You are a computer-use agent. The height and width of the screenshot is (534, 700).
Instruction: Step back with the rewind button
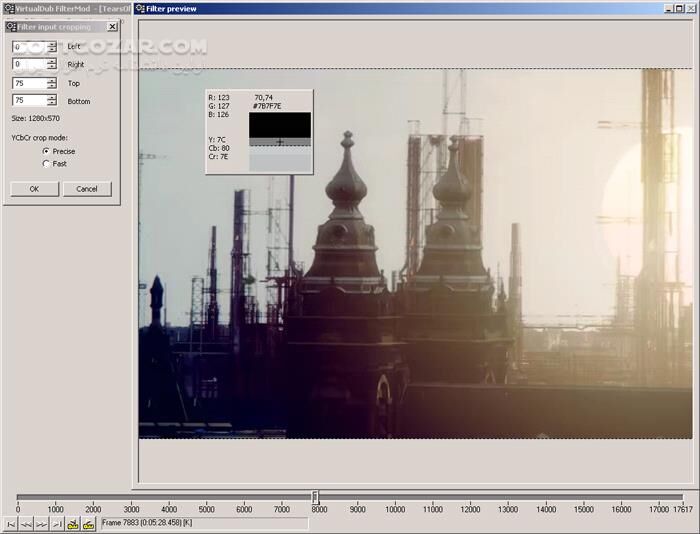pos(27,524)
